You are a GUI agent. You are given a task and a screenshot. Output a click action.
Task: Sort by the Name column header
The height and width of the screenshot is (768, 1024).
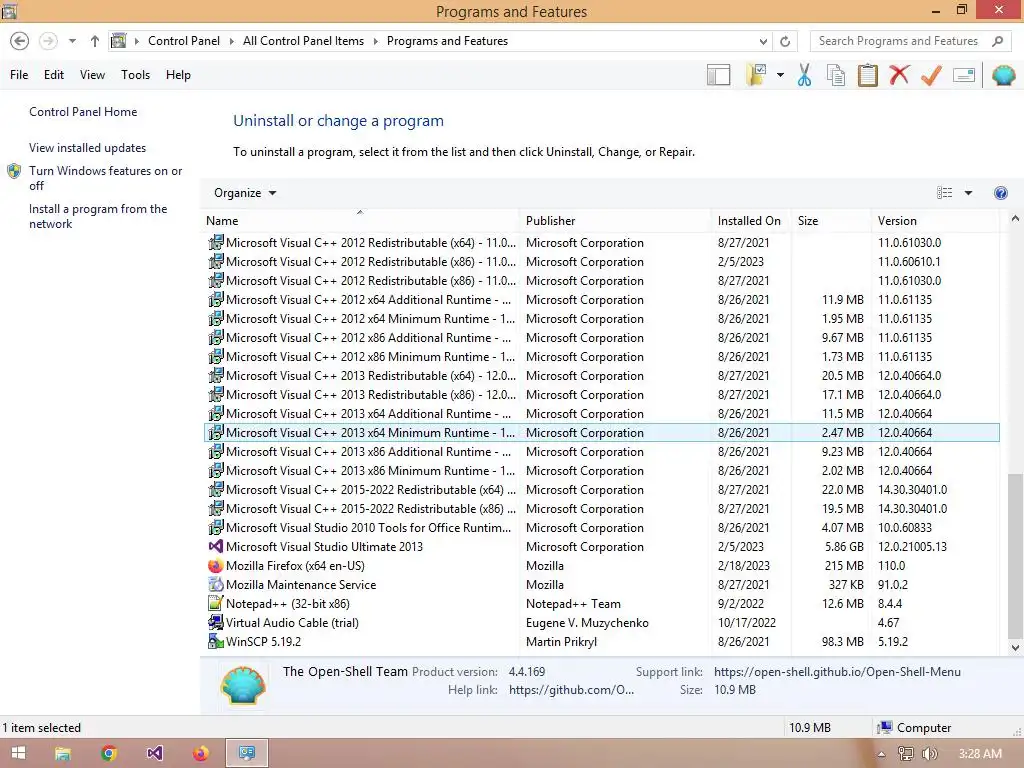361,221
